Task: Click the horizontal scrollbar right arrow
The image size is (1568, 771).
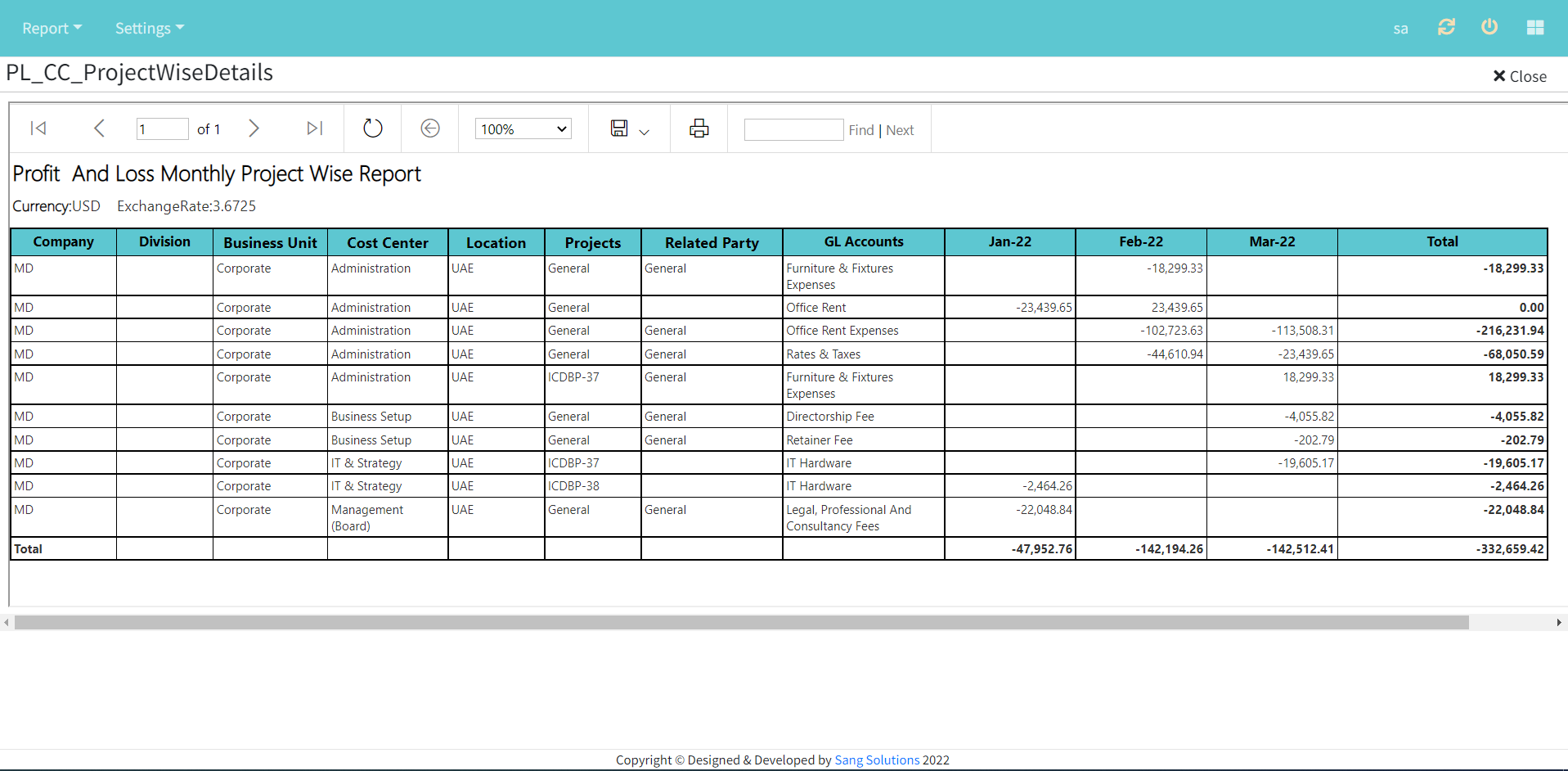Action: click(1559, 623)
